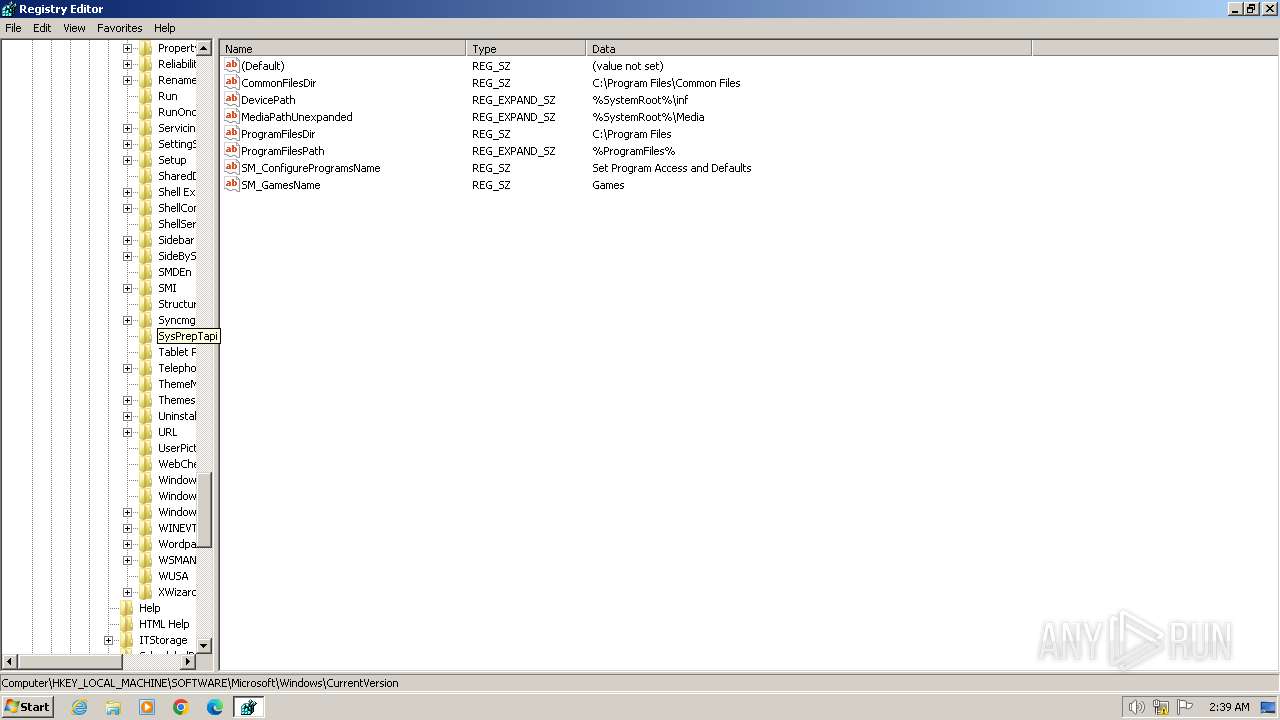The height and width of the screenshot is (720, 1280).
Task: Click the tree scroll up arrow
Action: click(x=204, y=48)
